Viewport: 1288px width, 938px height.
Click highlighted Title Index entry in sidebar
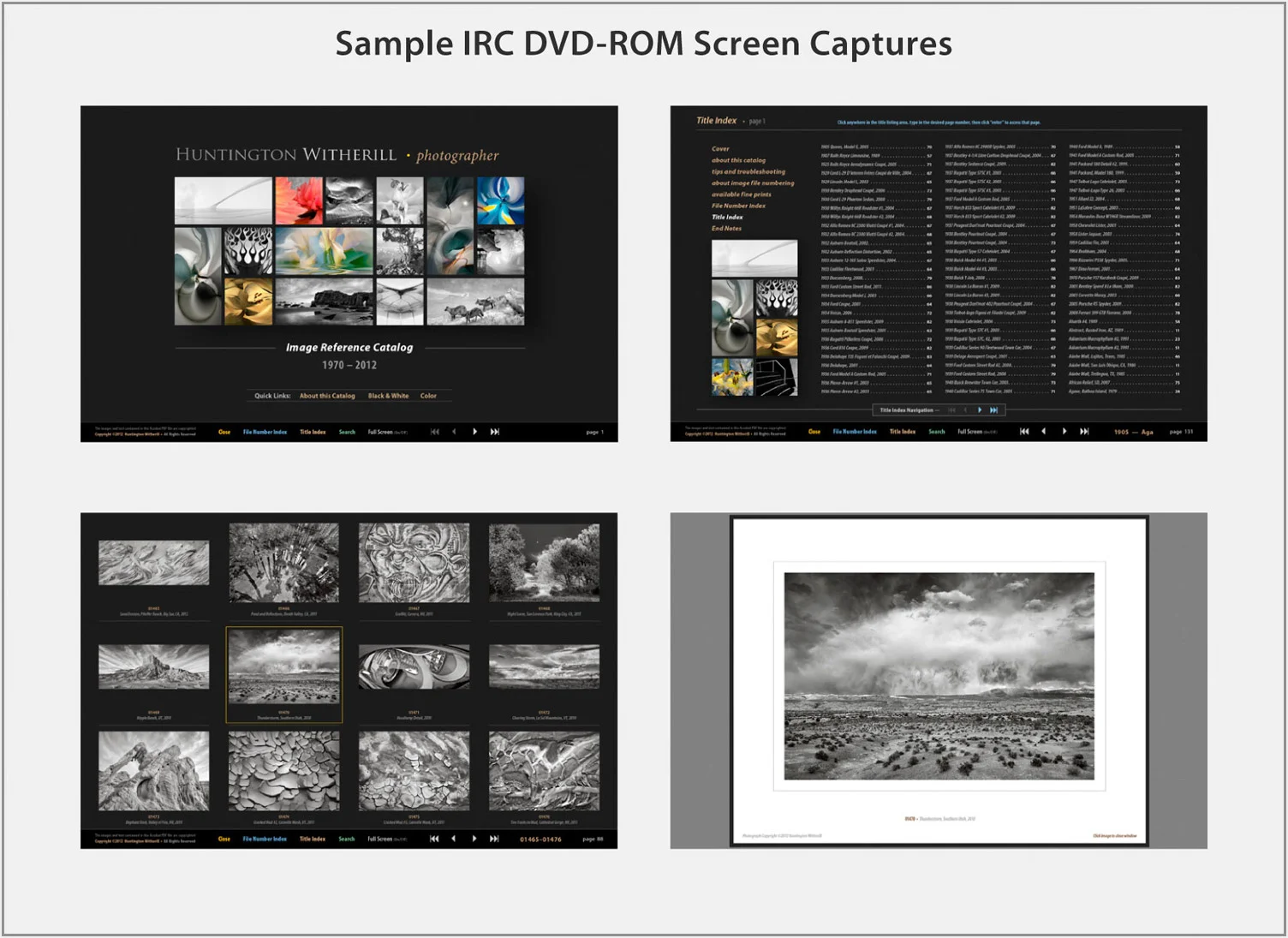point(727,217)
